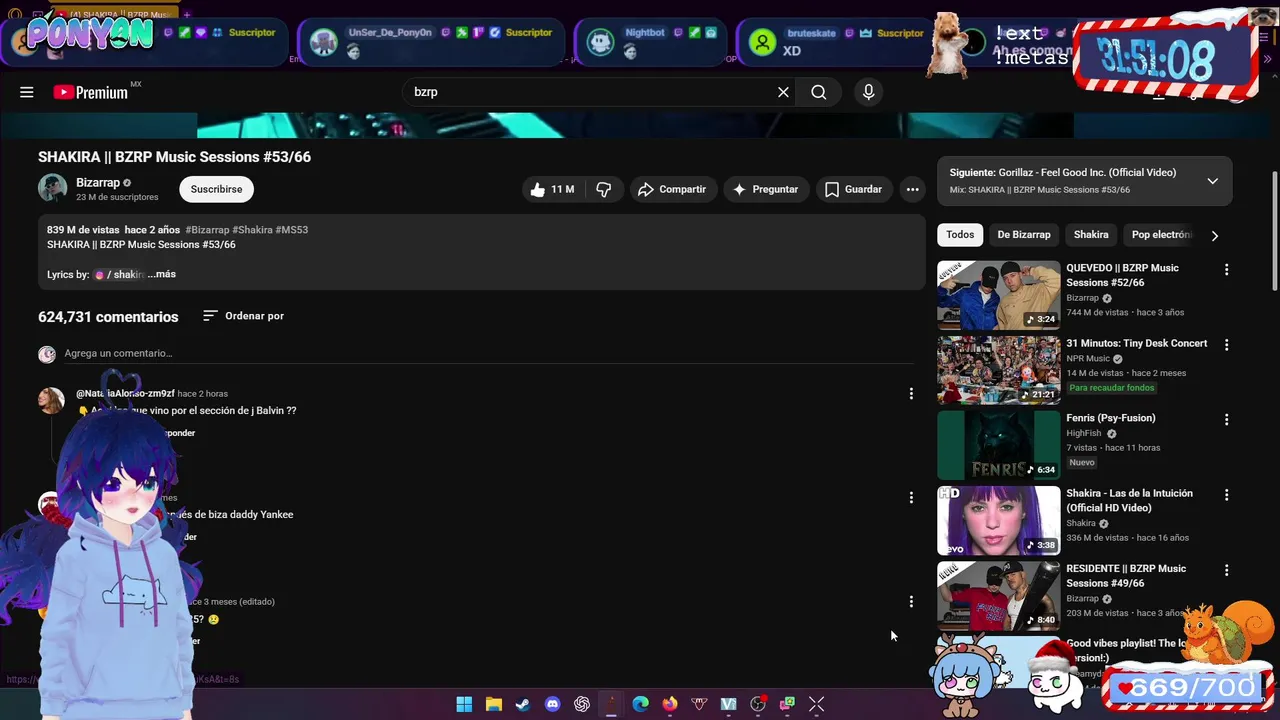Open the Preguntar AI button
The height and width of the screenshot is (720, 1280).
point(765,189)
